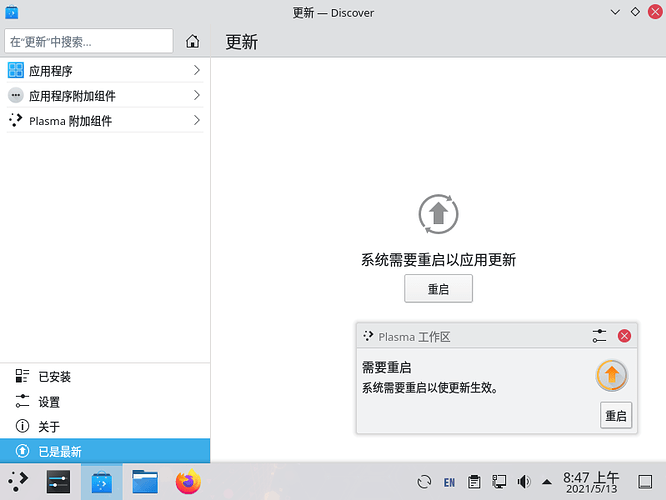Click the network connection tray icon

(499, 482)
